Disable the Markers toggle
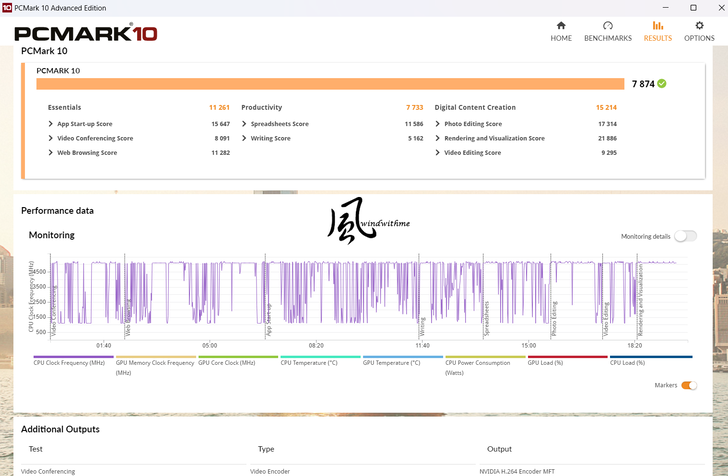 tap(689, 385)
